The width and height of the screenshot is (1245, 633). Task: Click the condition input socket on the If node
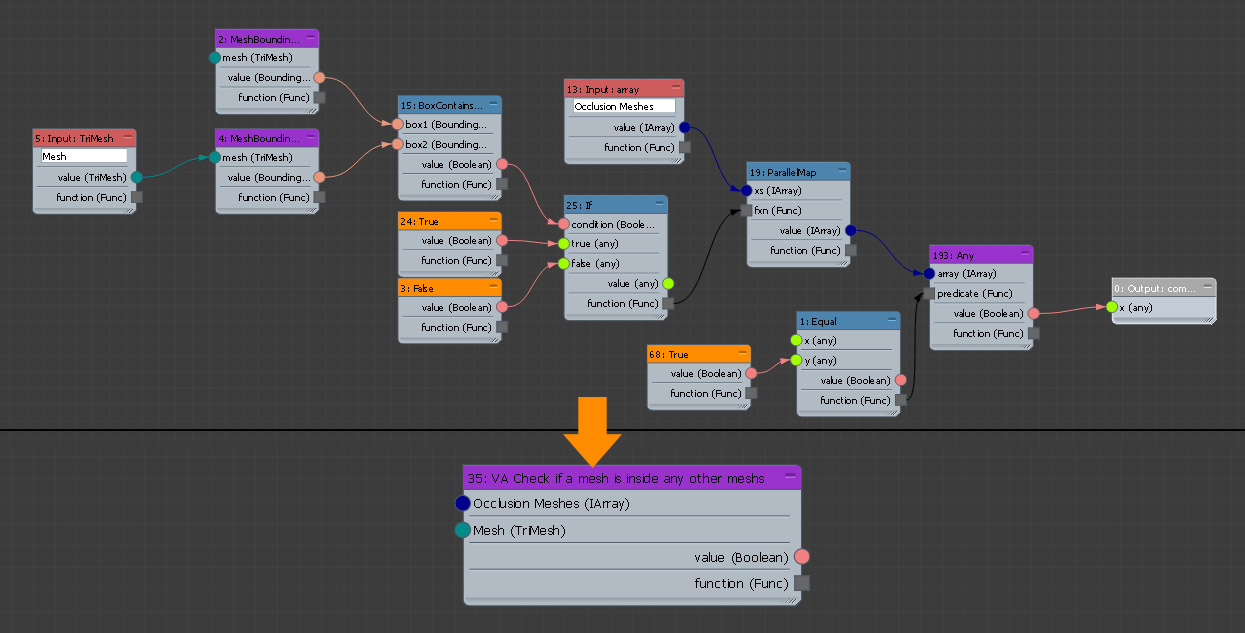click(x=564, y=224)
